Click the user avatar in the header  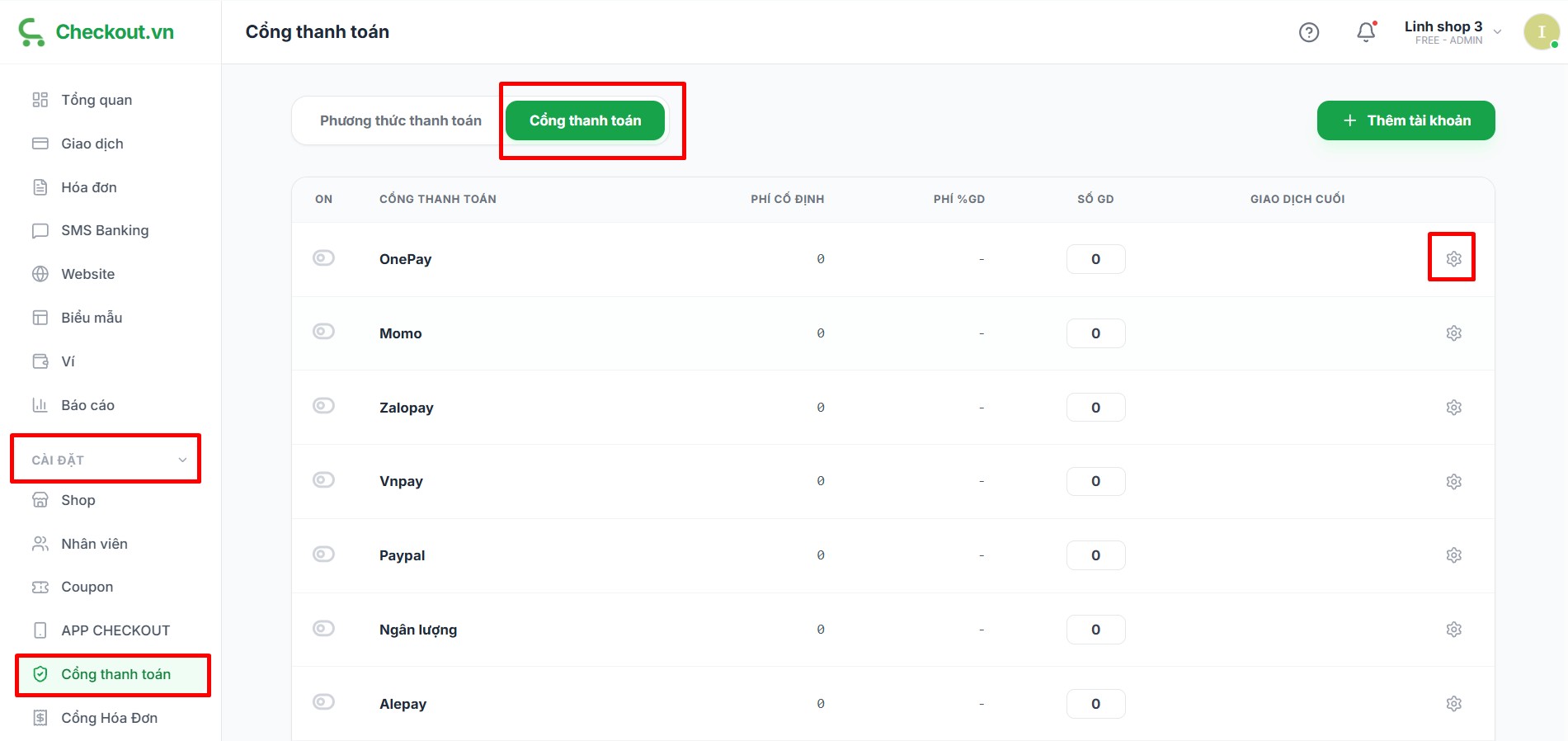pyautogui.click(x=1540, y=32)
